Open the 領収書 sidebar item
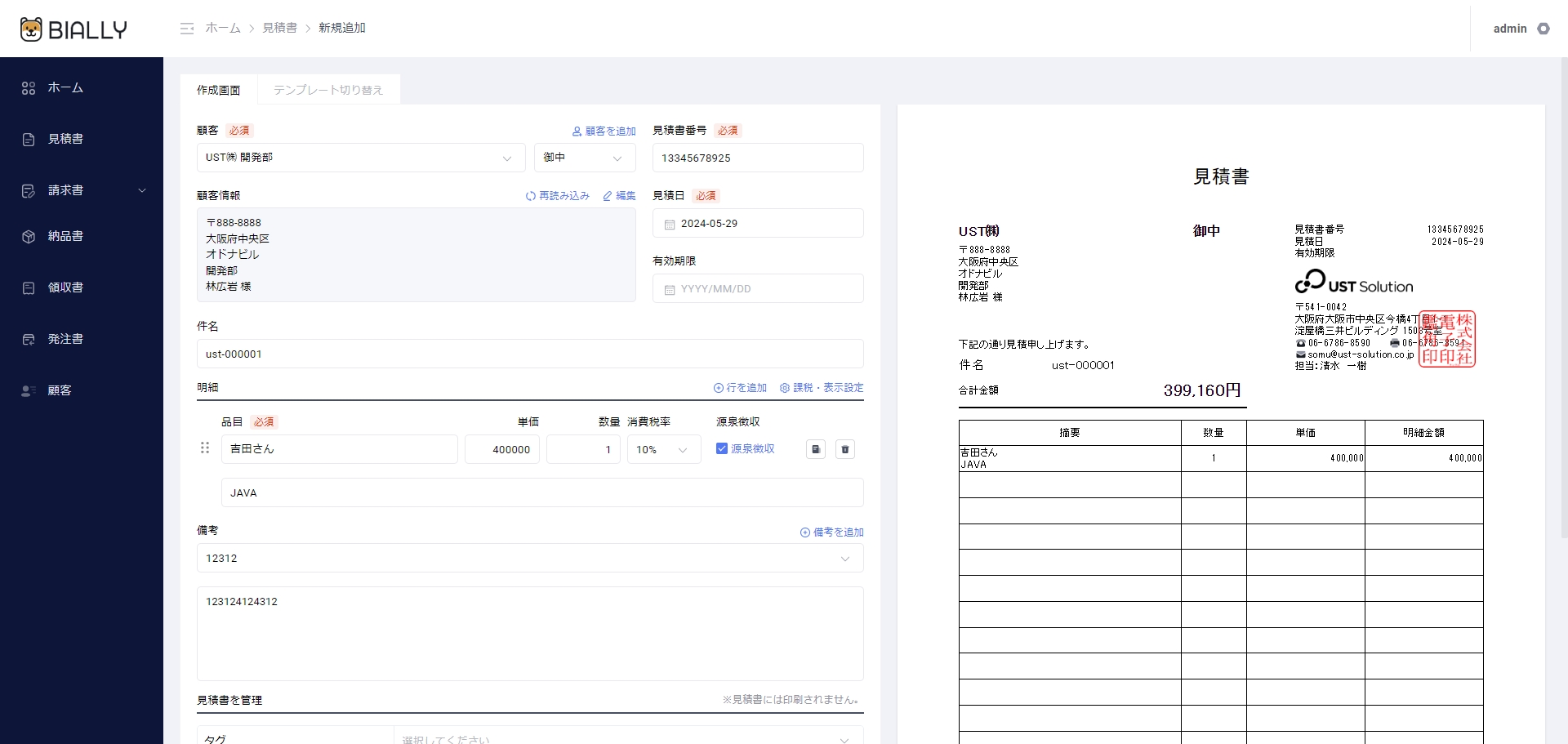 [x=65, y=287]
